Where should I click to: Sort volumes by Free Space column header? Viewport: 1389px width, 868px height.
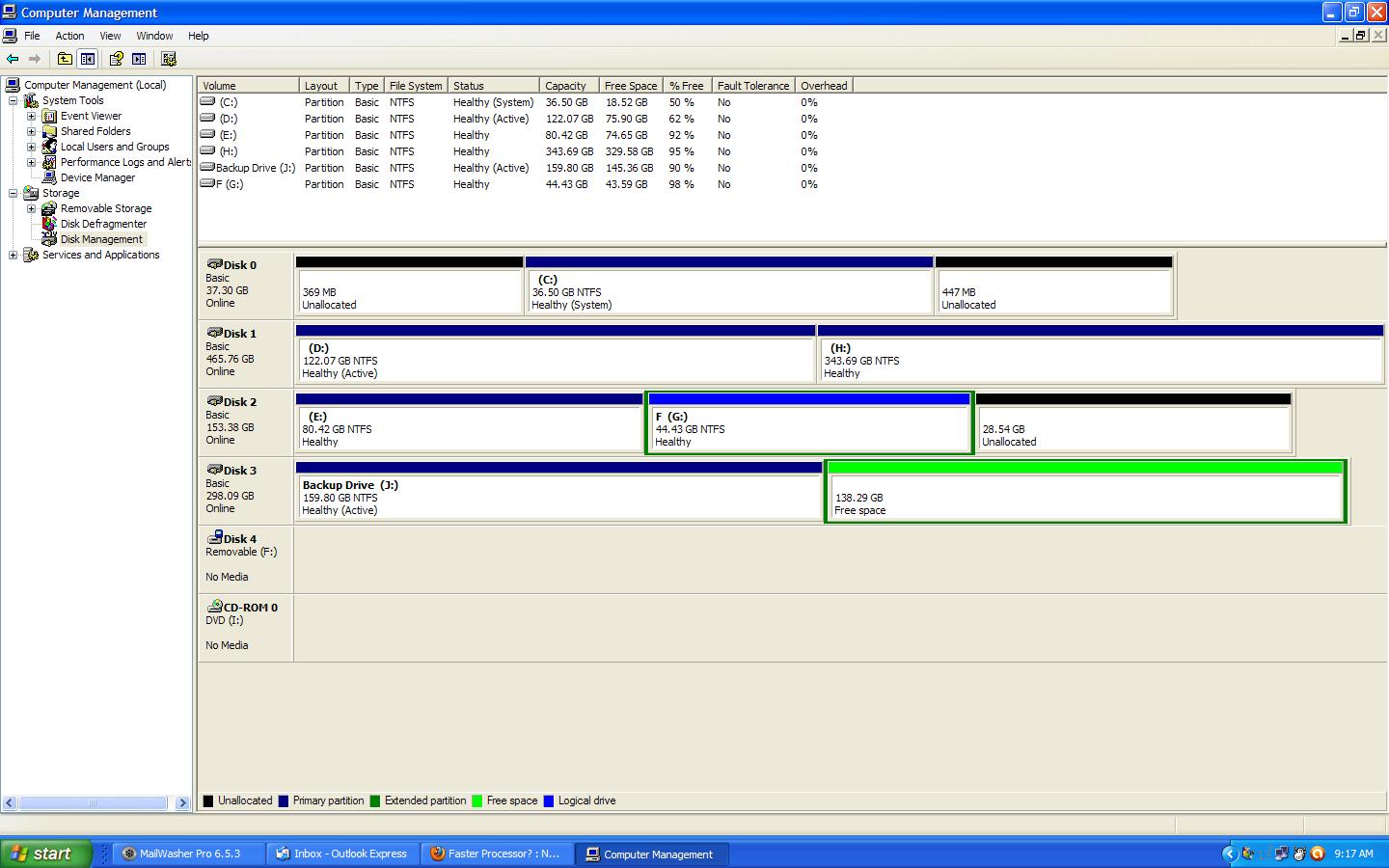coord(630,86)
